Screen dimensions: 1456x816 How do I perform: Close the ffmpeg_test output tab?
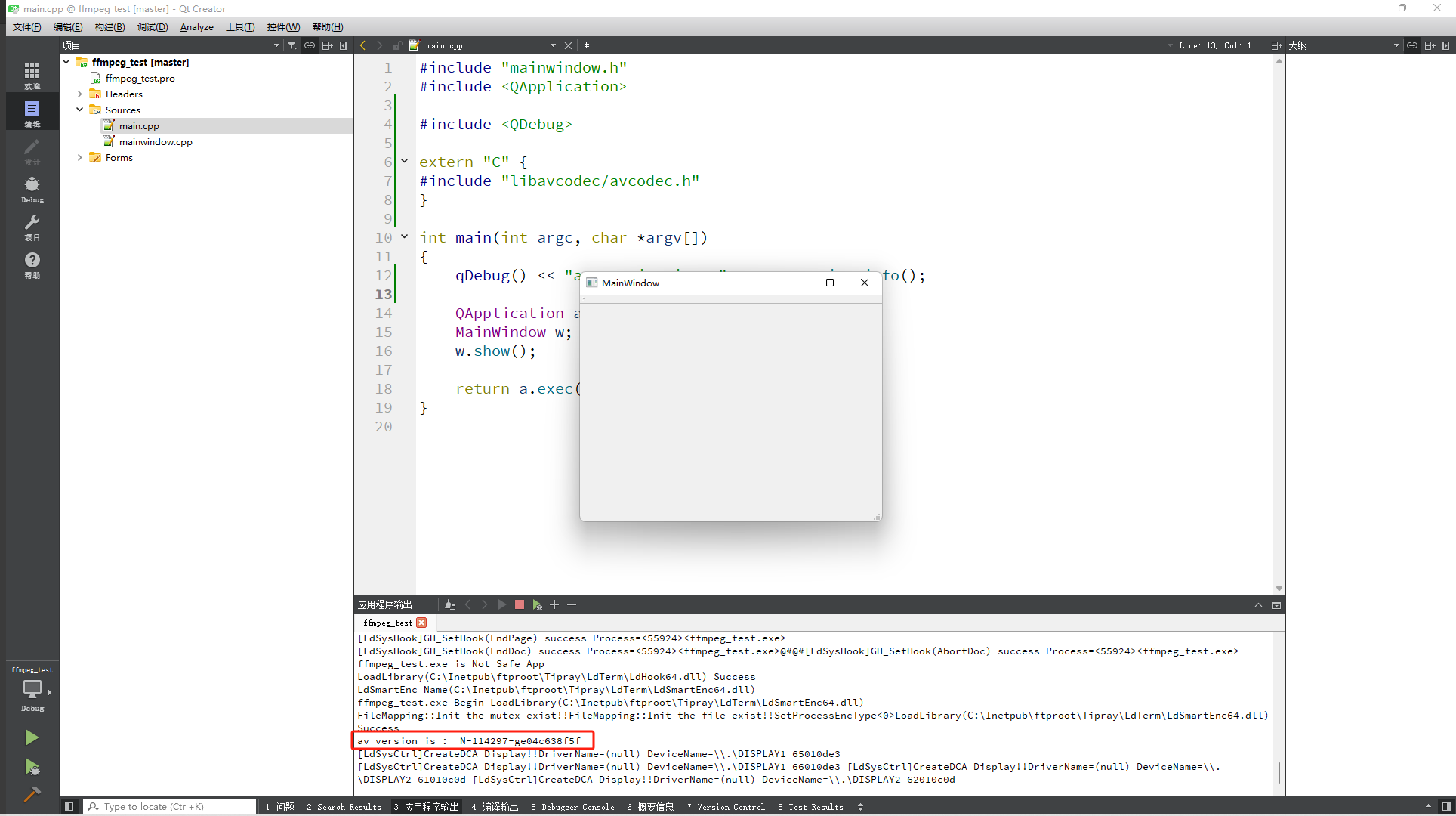tap(421, 623)
